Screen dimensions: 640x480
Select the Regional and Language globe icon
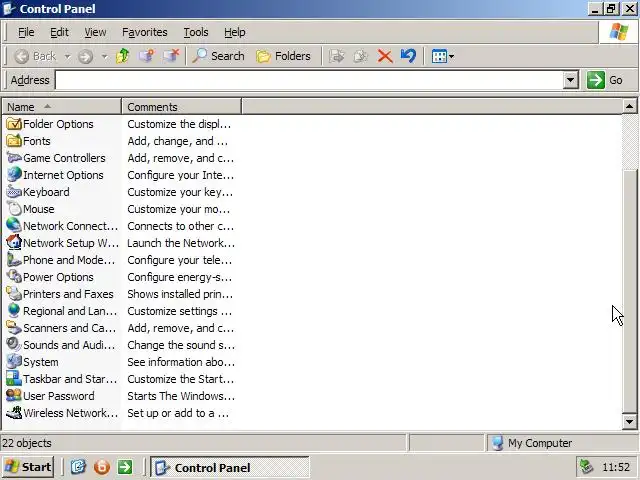[14, 311]
